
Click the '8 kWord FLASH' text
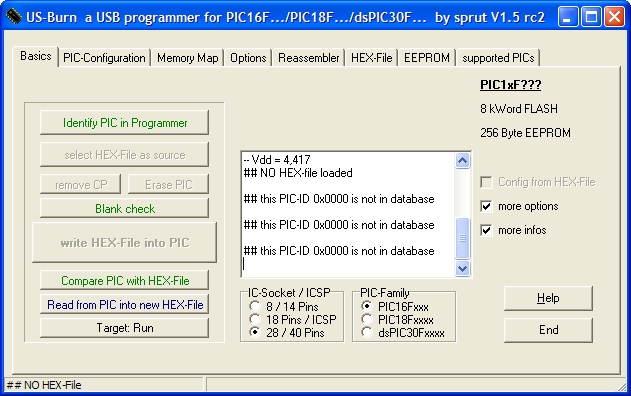519,109
